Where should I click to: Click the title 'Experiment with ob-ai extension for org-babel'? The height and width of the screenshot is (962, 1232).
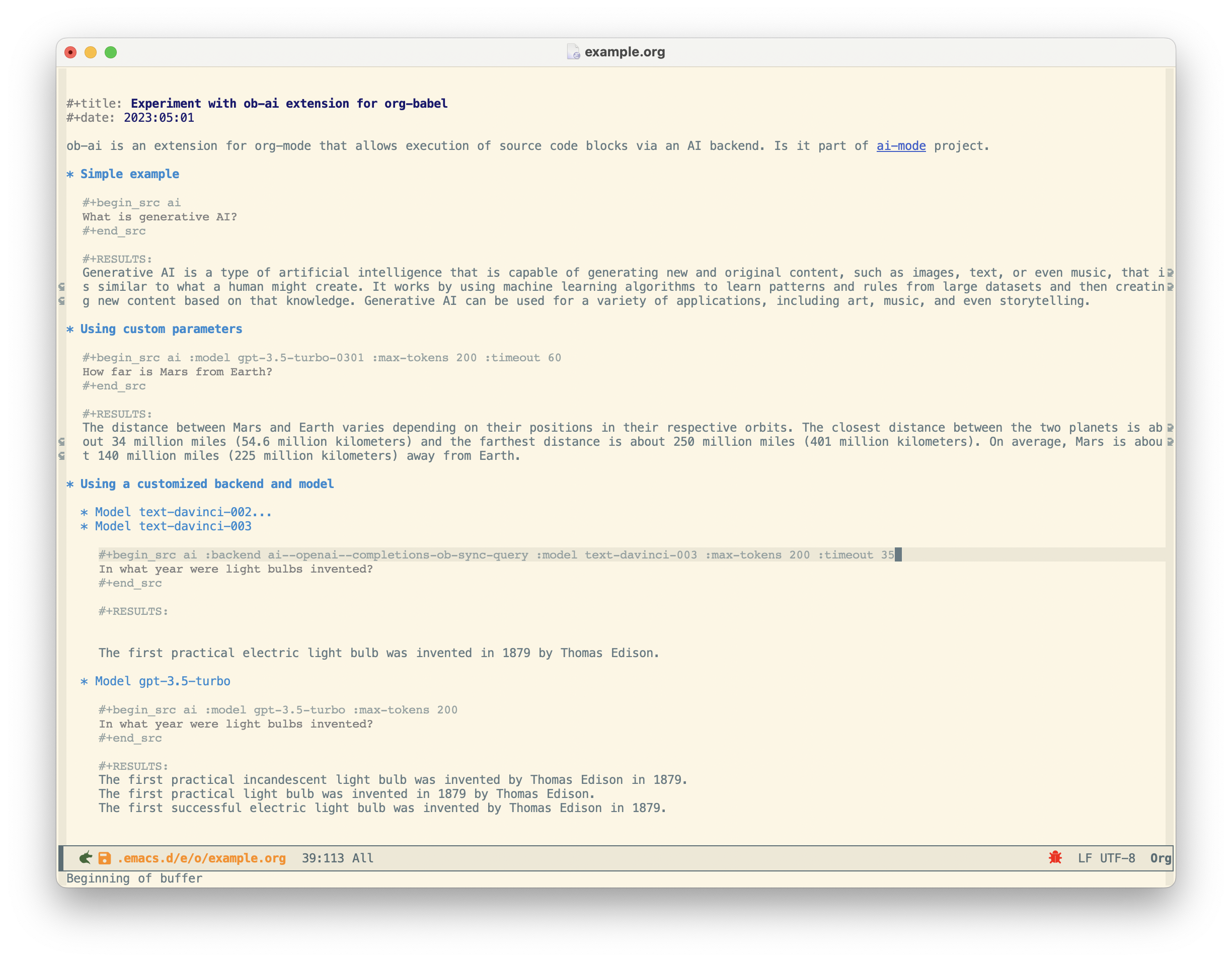coord(289,104)
